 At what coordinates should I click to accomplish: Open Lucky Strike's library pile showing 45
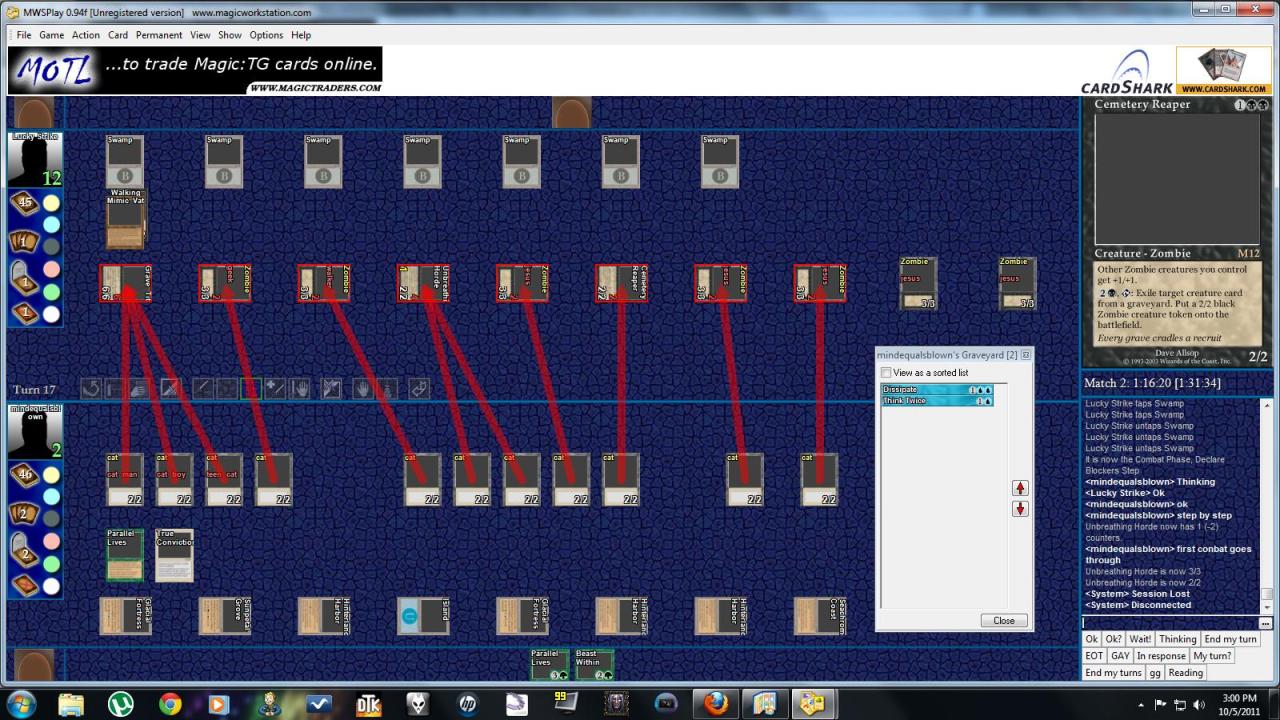click(24, 203)
